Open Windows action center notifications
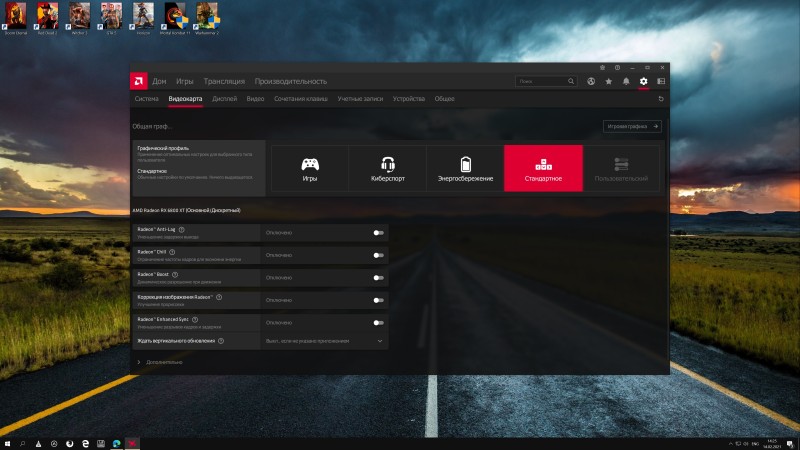 tap(790, 444)
